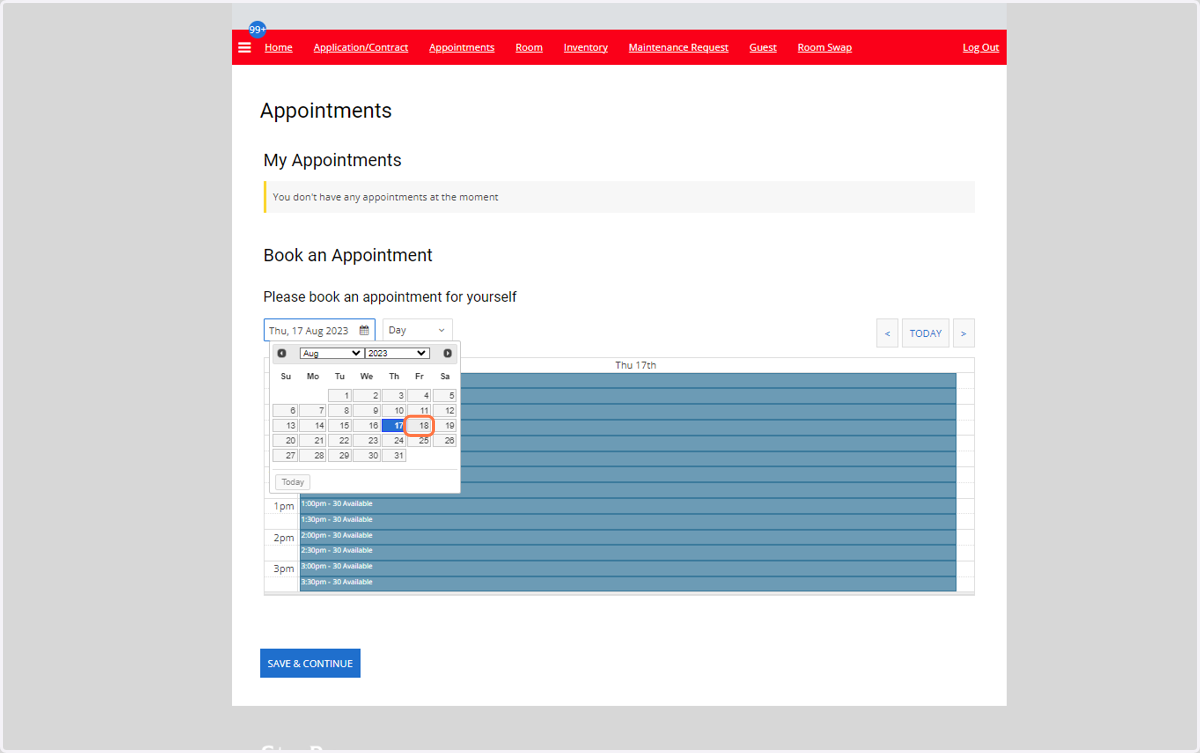1200x753 pixels.
Task: Select August 18 in the date picker
Action: [x=419, y=426]
